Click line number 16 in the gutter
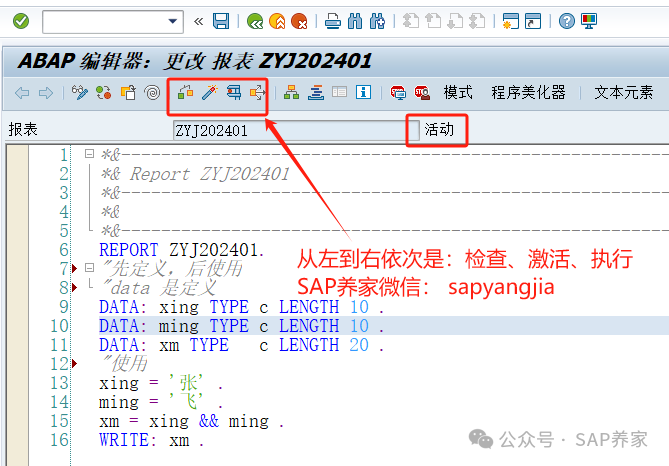669x466 pixels. tap(59, 440)
